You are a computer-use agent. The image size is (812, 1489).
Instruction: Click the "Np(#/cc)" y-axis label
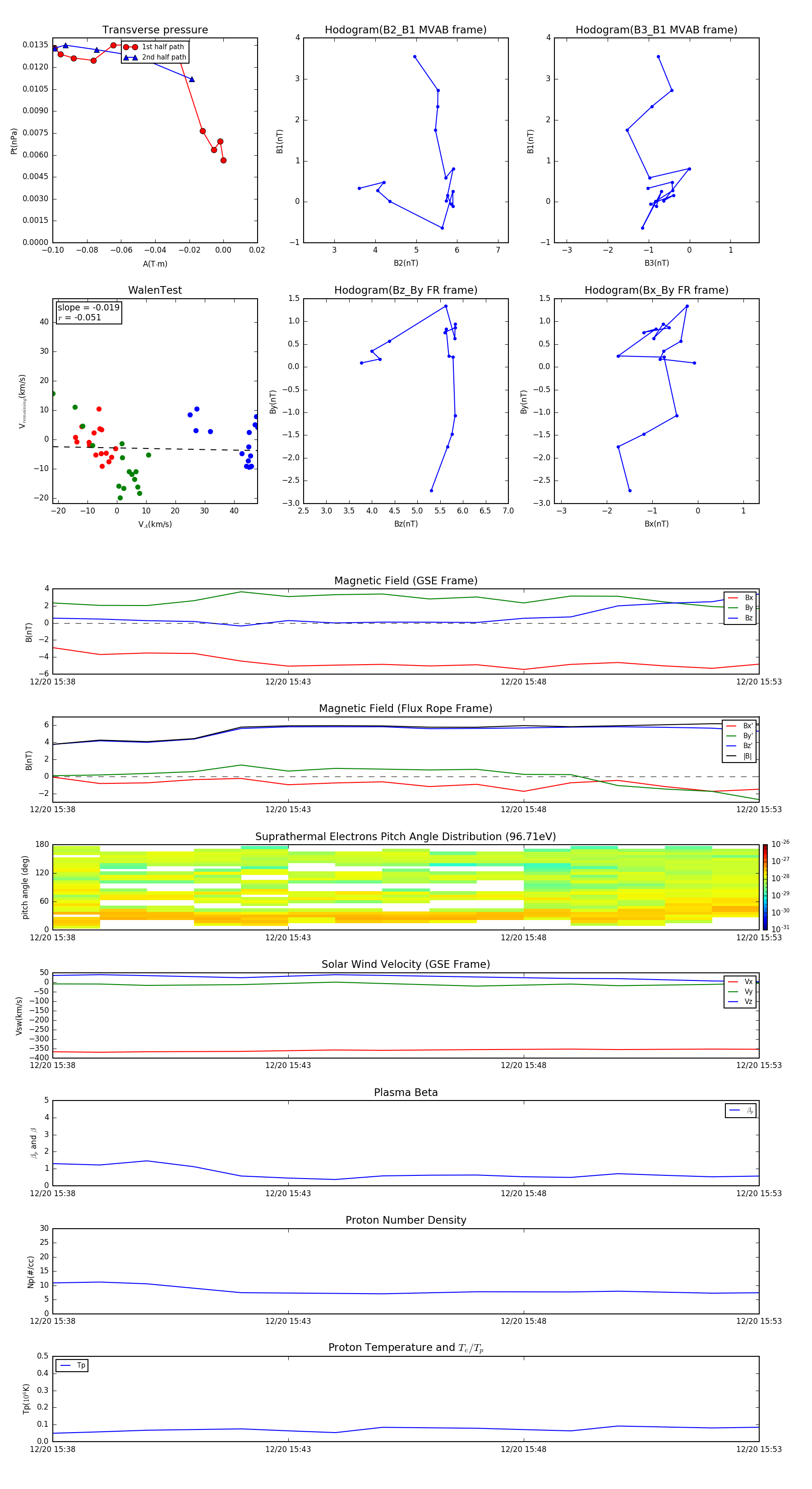tap(31, 1272)
